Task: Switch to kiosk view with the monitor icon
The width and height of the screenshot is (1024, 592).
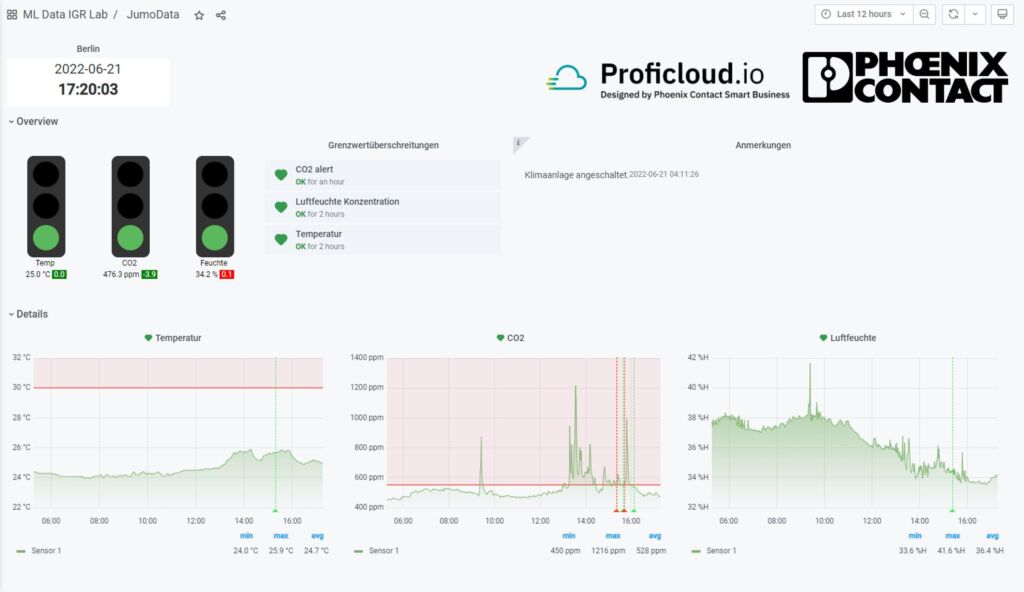Action: [x=1002, y=14]
